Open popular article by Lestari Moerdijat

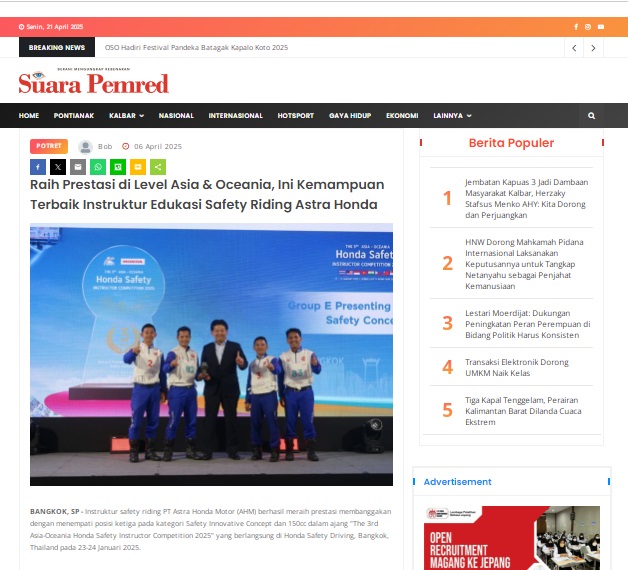pos(527,324)
